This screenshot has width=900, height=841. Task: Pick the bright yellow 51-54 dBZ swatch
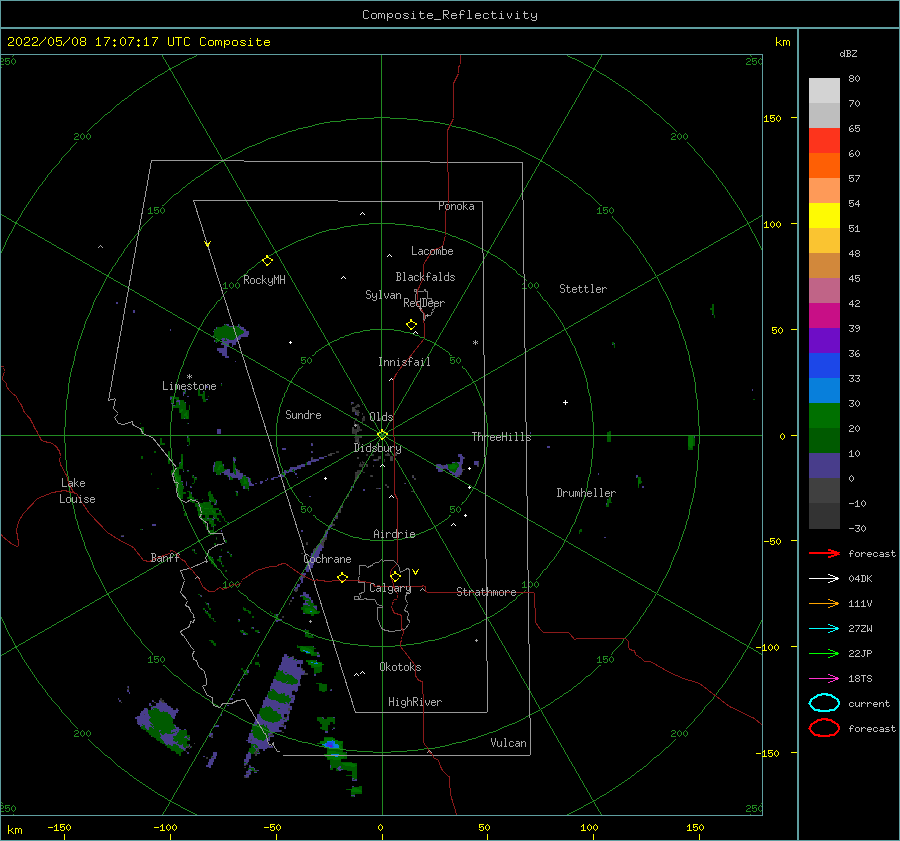824,216
